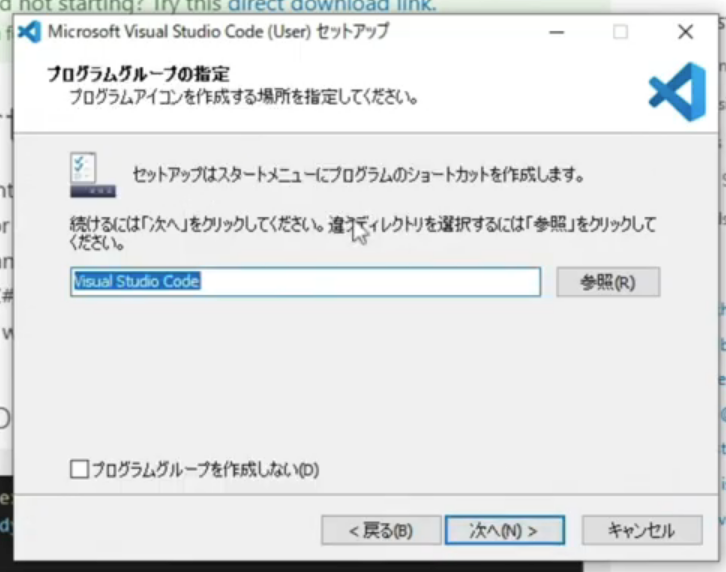
Task: Click the プログラムアイコンを作成する場所 subtitle text
Action: tap(242, 98)
